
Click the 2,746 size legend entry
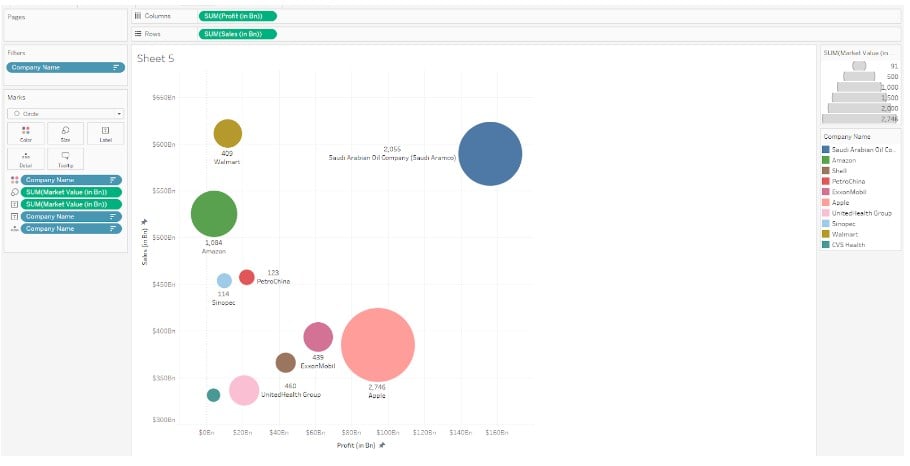860,119
